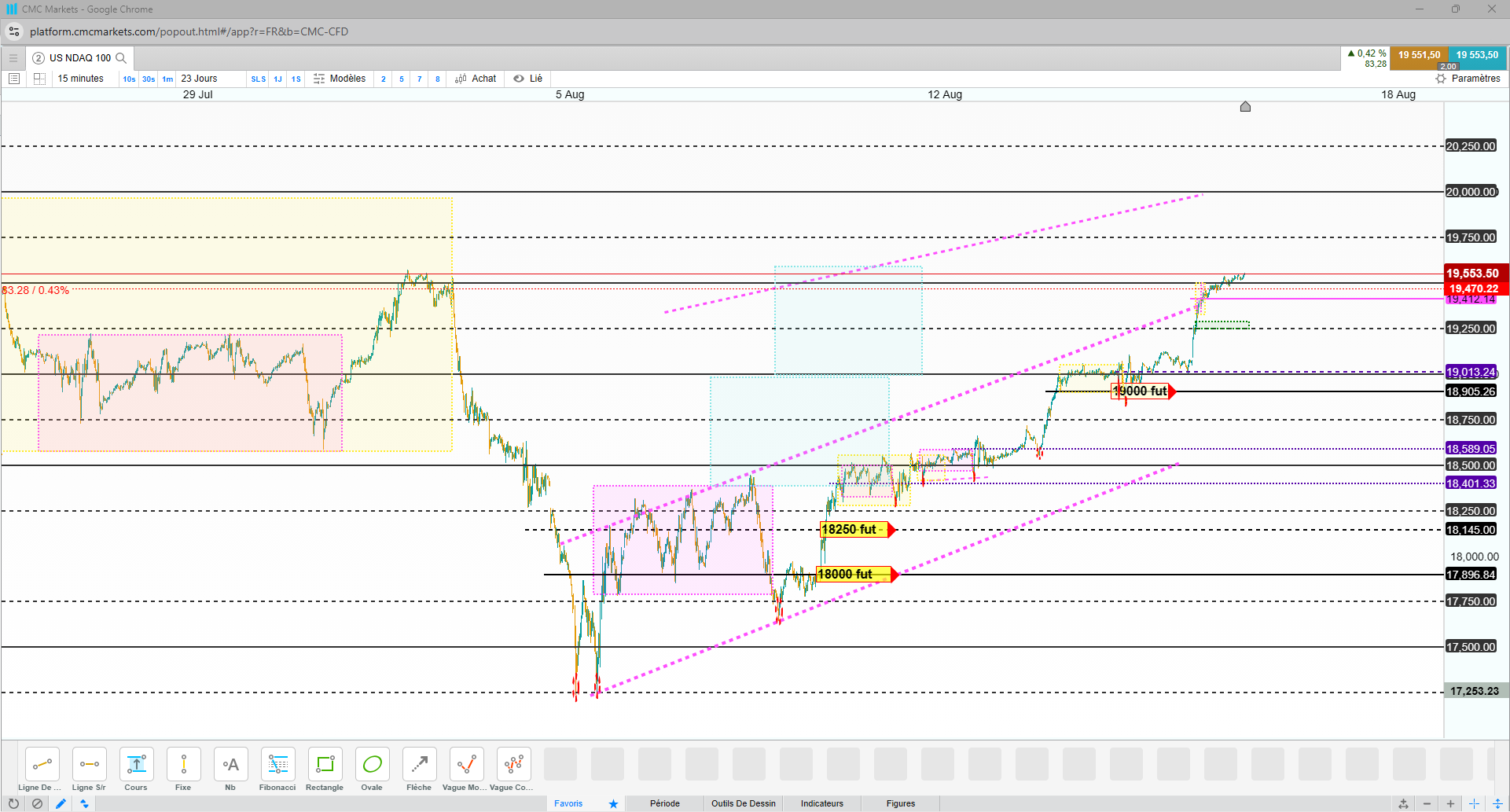
Task: Select the Fibonacci drawing tool
Action: point(277,769)
